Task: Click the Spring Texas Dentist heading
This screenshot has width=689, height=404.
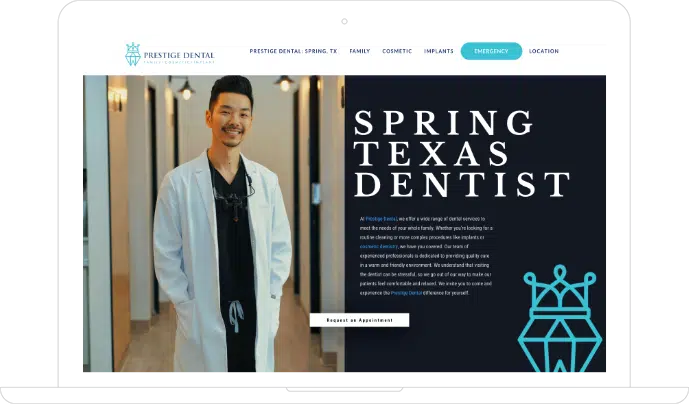Action: point(462,154)
